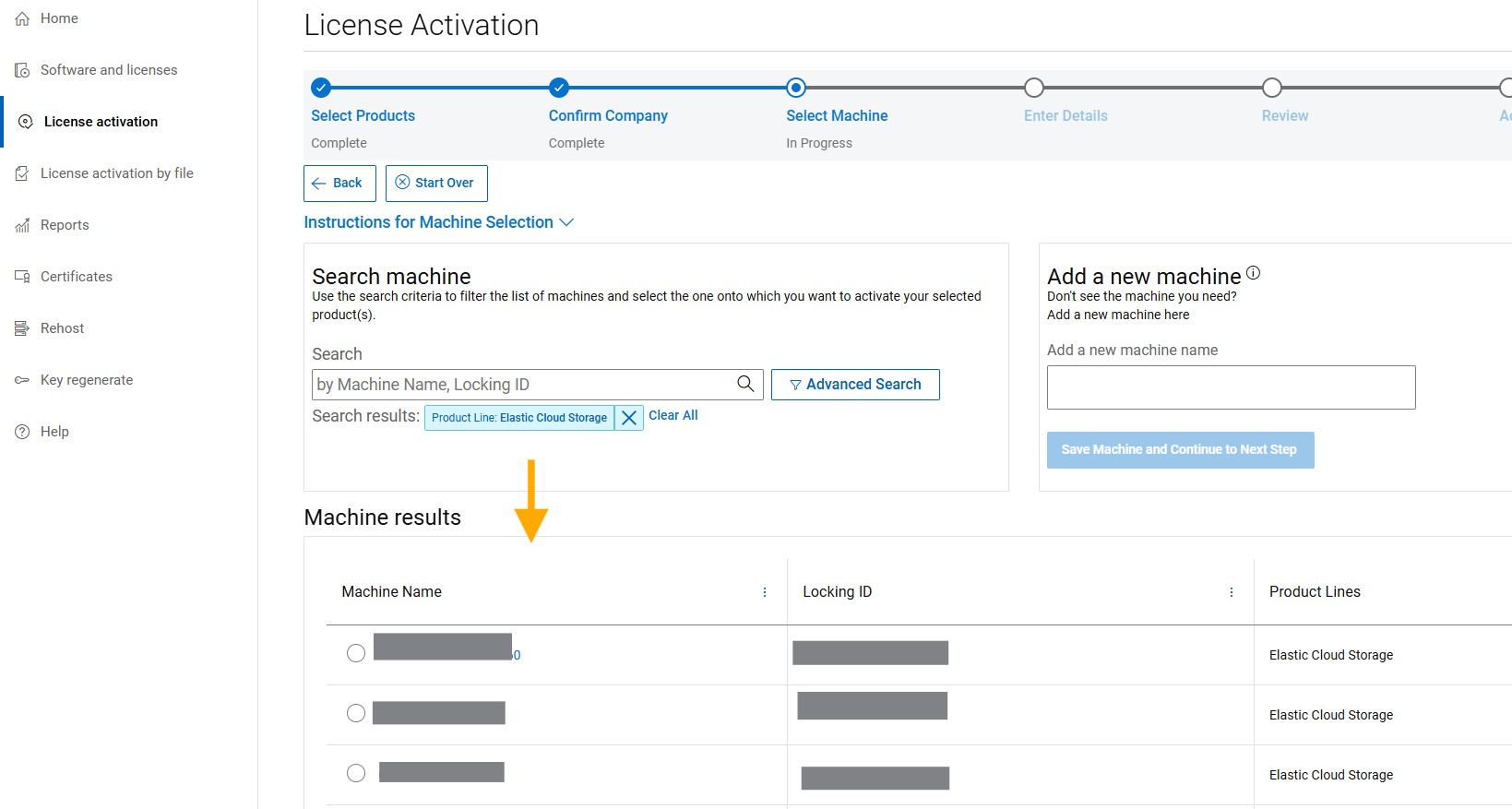
Task: Click the Certificates sidebar icon
Action: coord(22,277)
